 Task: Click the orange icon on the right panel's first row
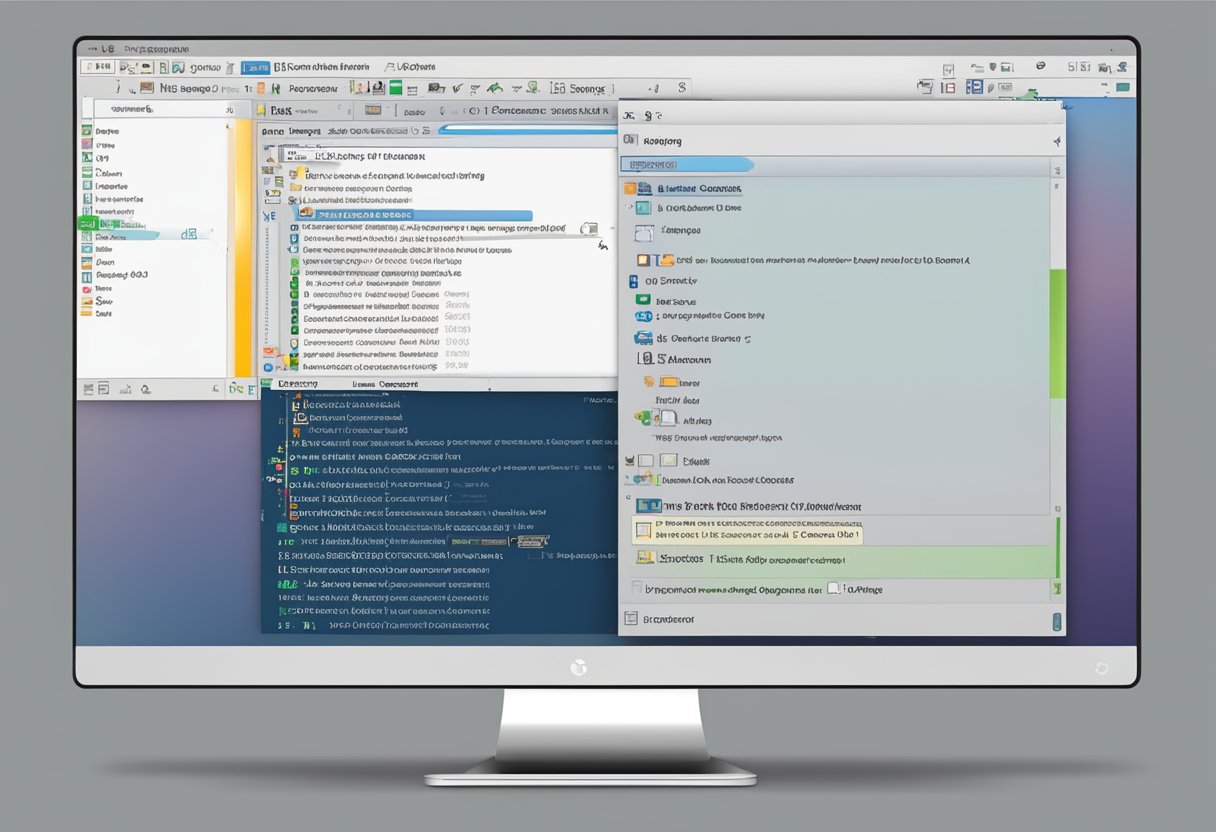pyautogui.click(x=630, y=188)
